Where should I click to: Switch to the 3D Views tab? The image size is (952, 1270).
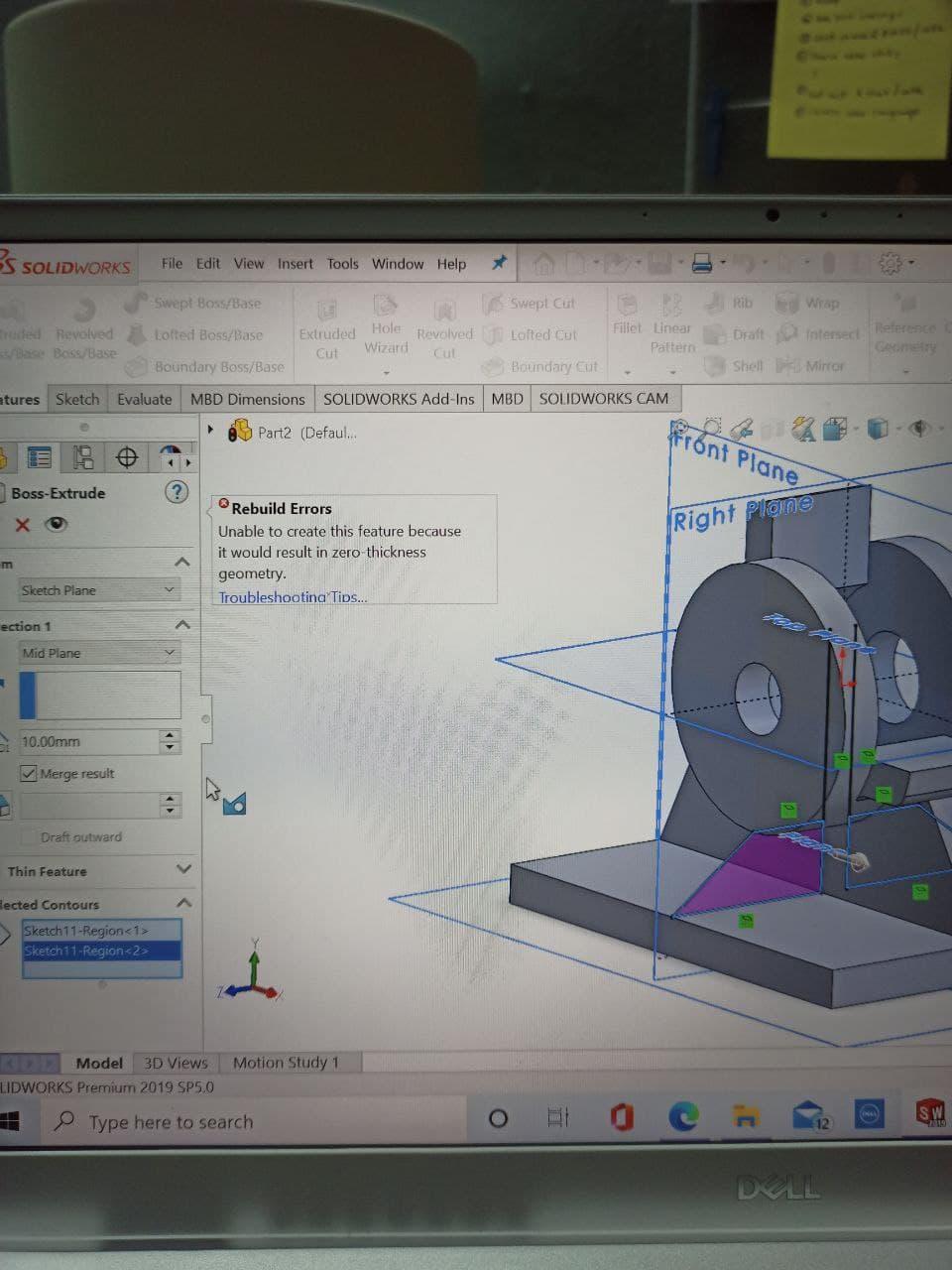click(177, 1063)
